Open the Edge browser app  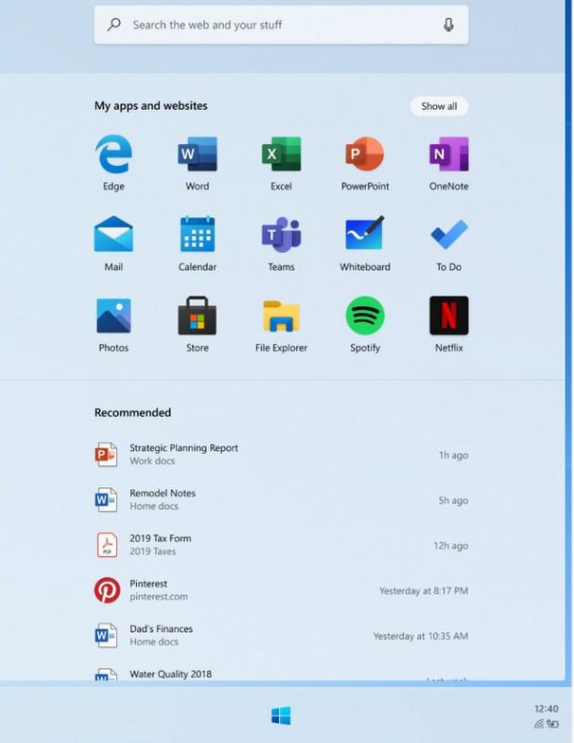[x=114, y=154]
